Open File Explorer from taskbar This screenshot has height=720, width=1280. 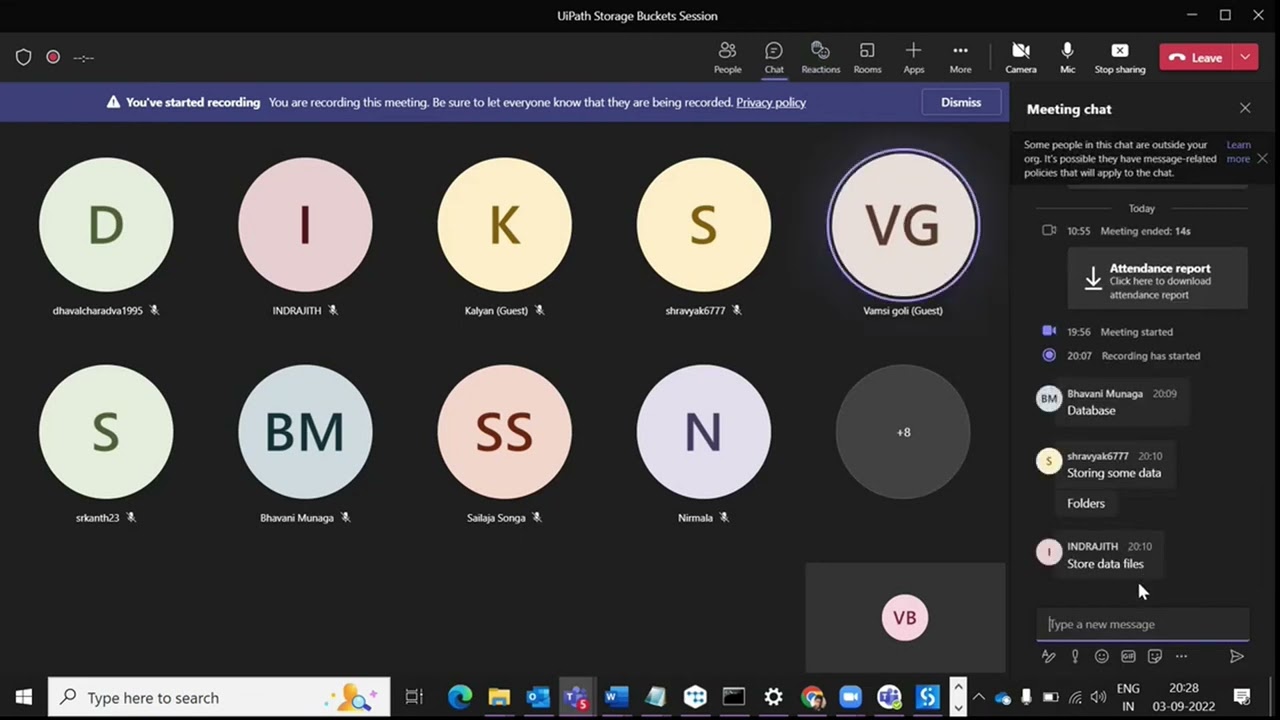(499, 697)
